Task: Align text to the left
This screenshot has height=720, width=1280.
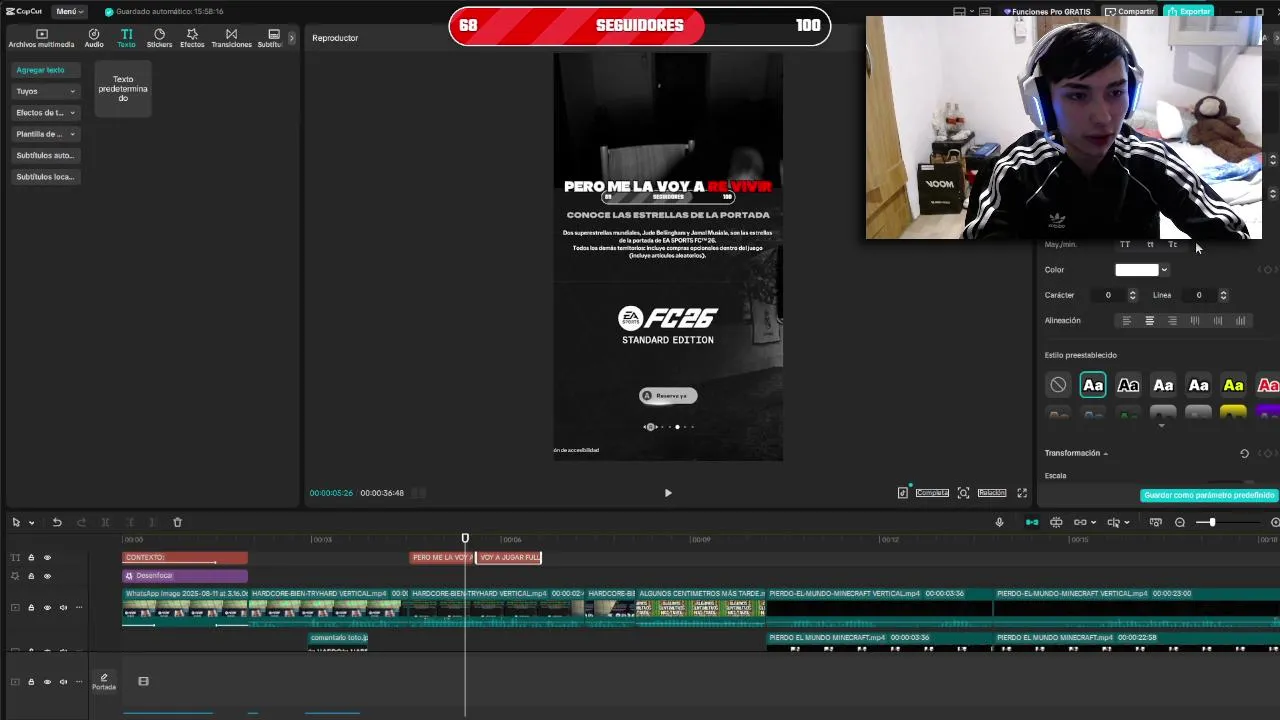Action: (1127, 321)
